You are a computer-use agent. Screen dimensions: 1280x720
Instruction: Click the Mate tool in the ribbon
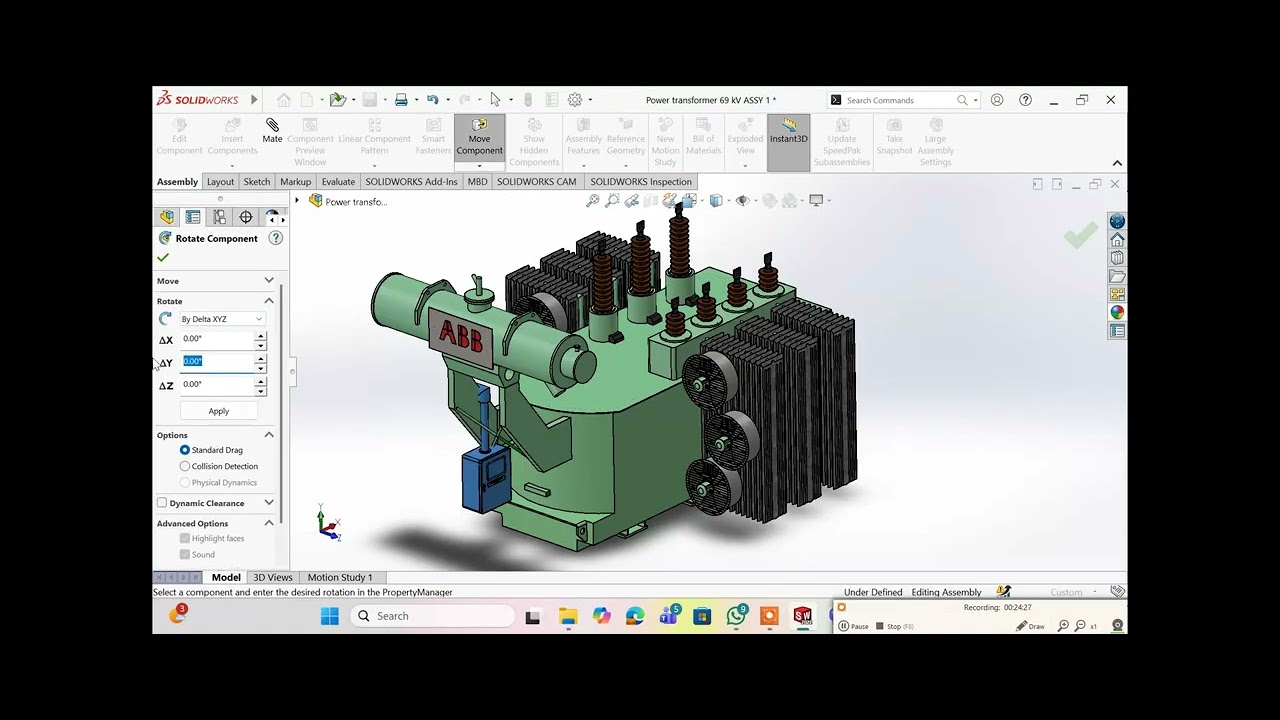tap(272, 132)
